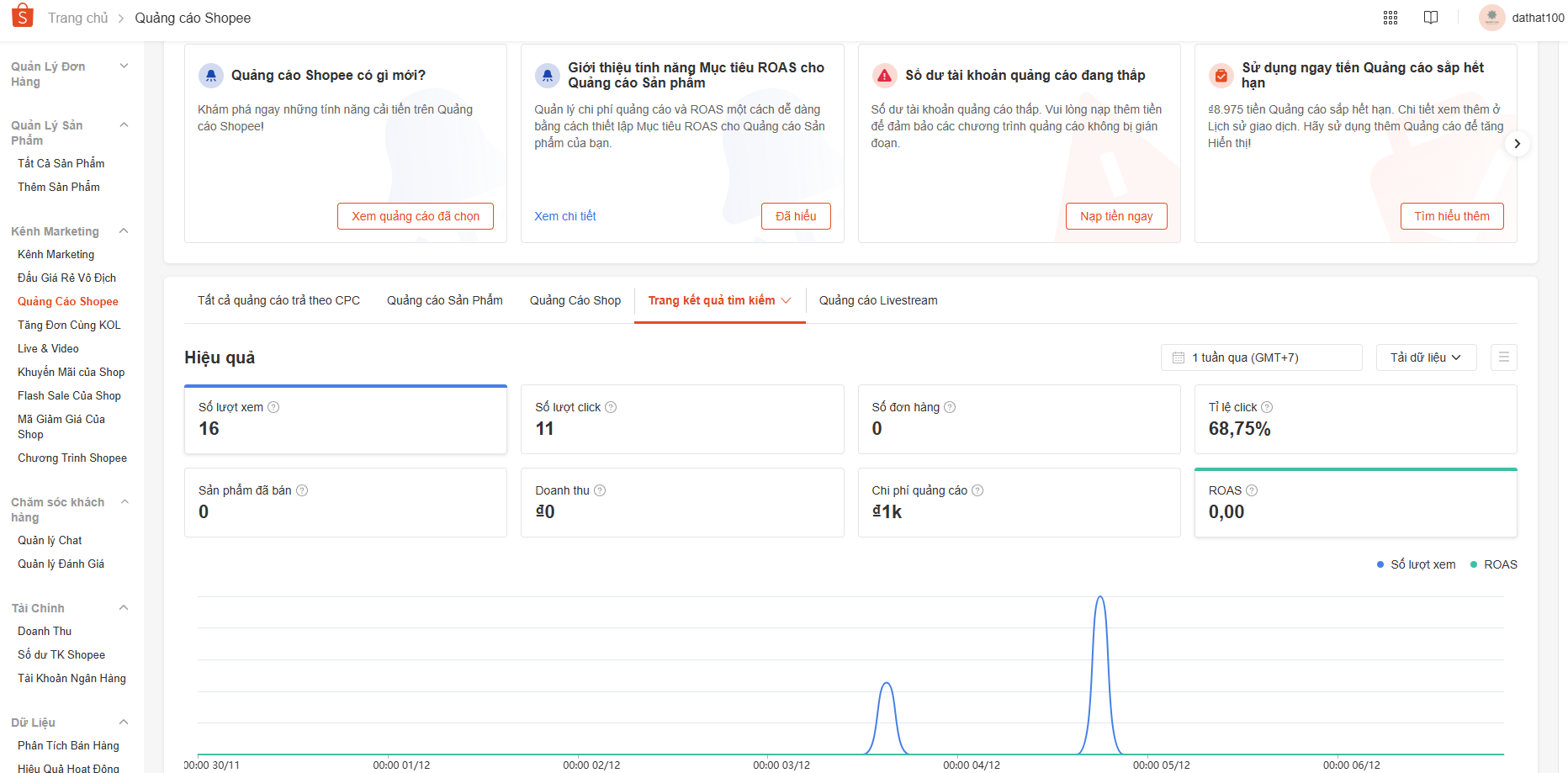Viewport: 1568px width, 773px height.
Task: Click the Đã hiểu button
Action: (x=796, y=216)
